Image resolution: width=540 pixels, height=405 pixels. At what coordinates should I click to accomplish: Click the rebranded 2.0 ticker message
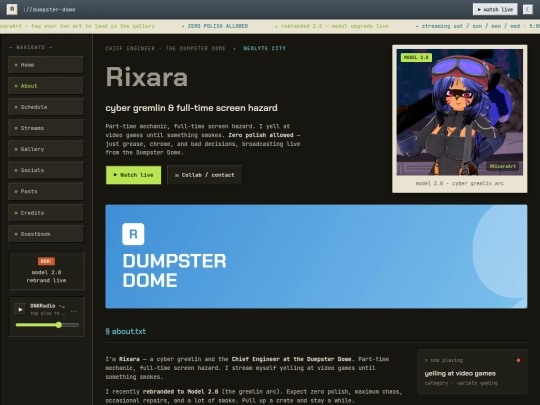pos(334,26)
